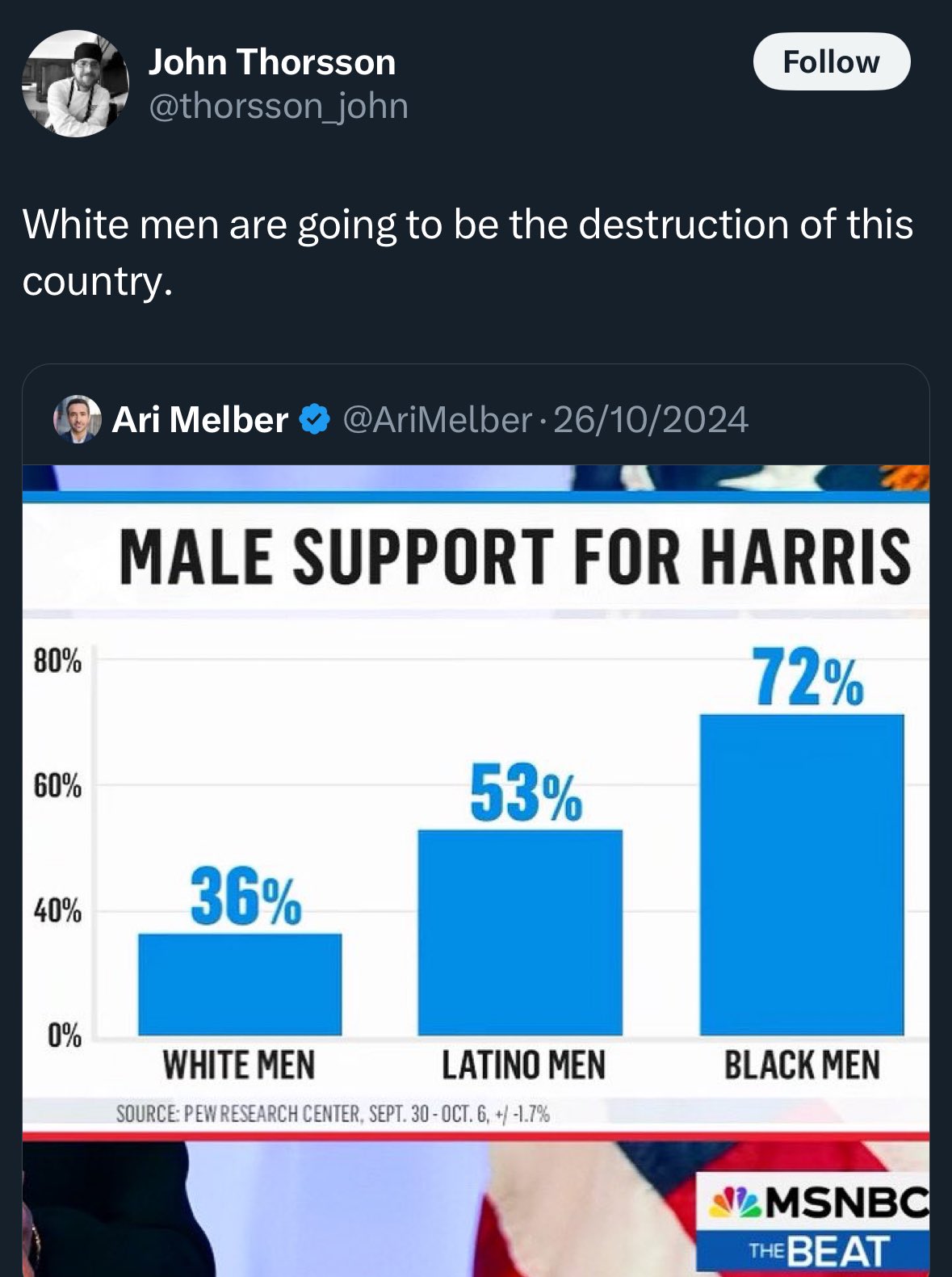
Task: Click John Thorsson's profile avatar
Action: tap(75, 84)
